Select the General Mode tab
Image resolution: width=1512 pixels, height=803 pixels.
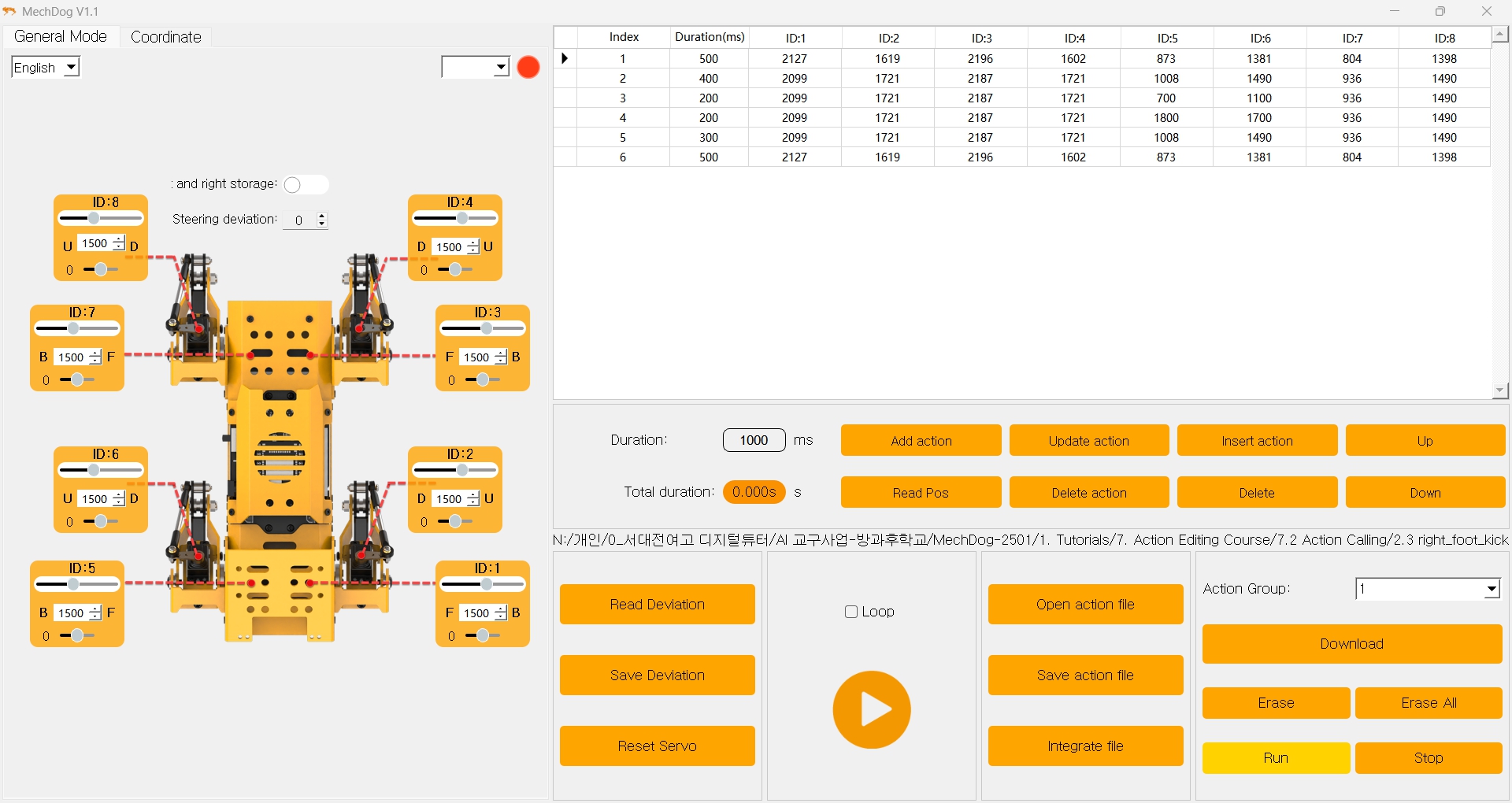tap(61, 37)
